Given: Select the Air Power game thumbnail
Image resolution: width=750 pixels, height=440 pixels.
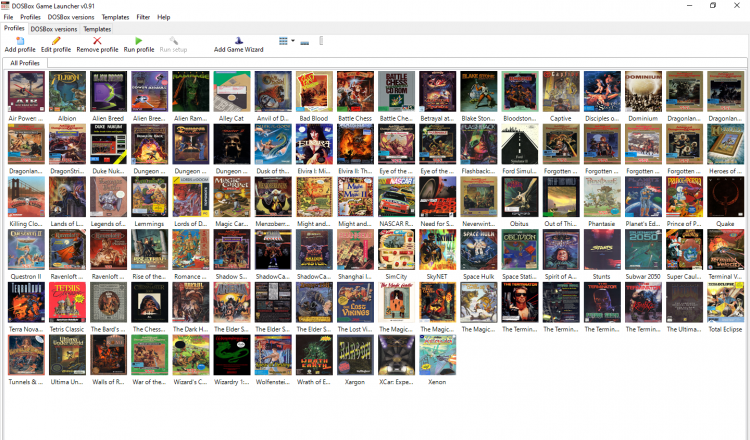Looking at the screenshot, I should pyautogui.click(x=26, y=91).
